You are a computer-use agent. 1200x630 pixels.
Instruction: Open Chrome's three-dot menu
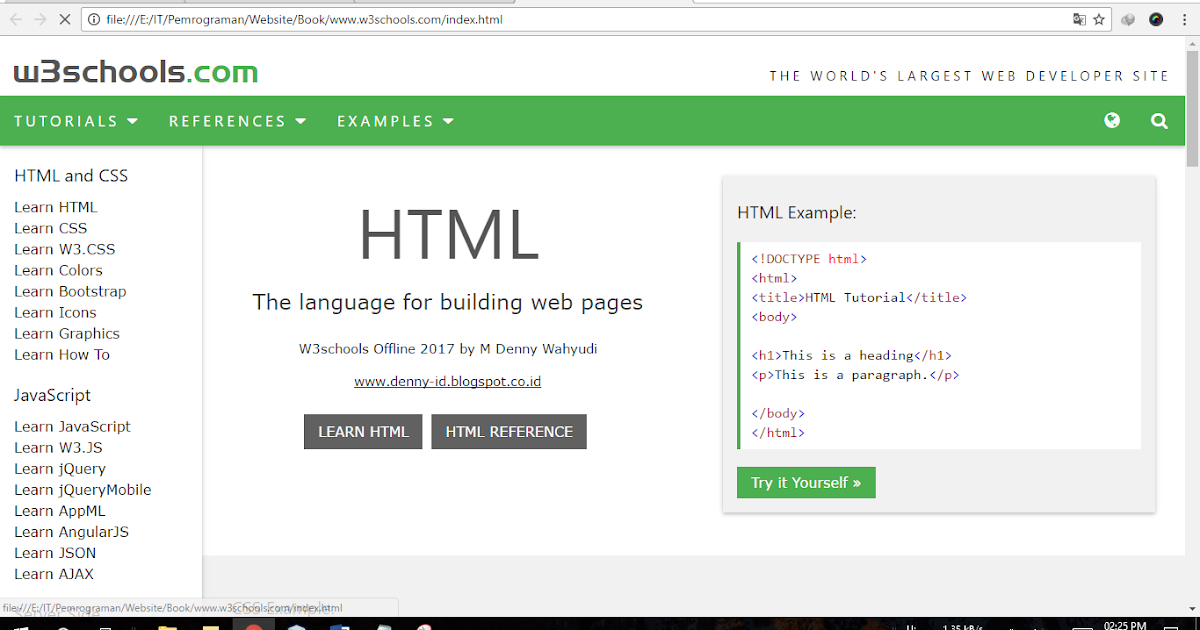coord(1183,18)
